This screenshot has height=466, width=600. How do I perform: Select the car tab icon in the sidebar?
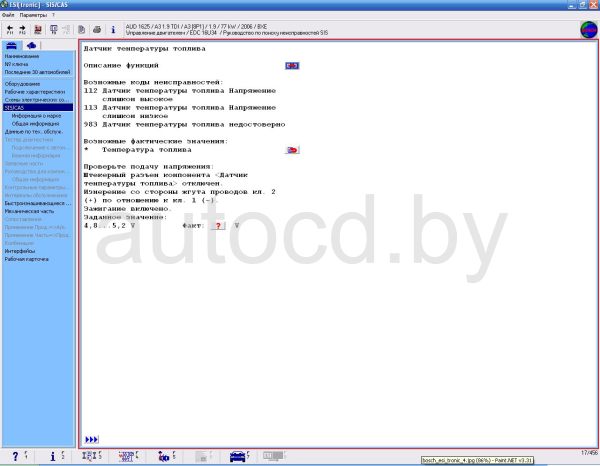point(11,46)
